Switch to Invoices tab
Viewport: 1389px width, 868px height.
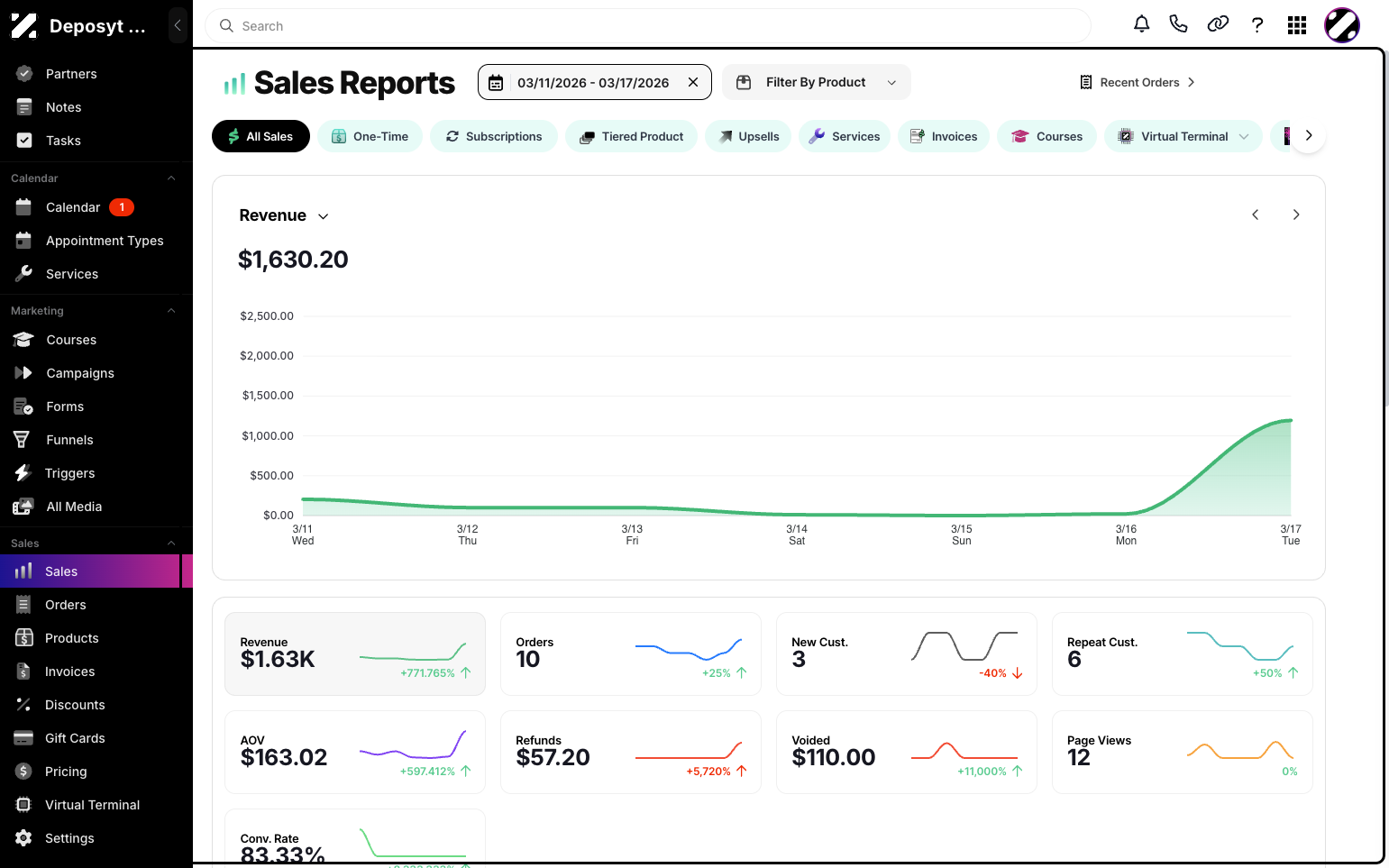[944, 136]
